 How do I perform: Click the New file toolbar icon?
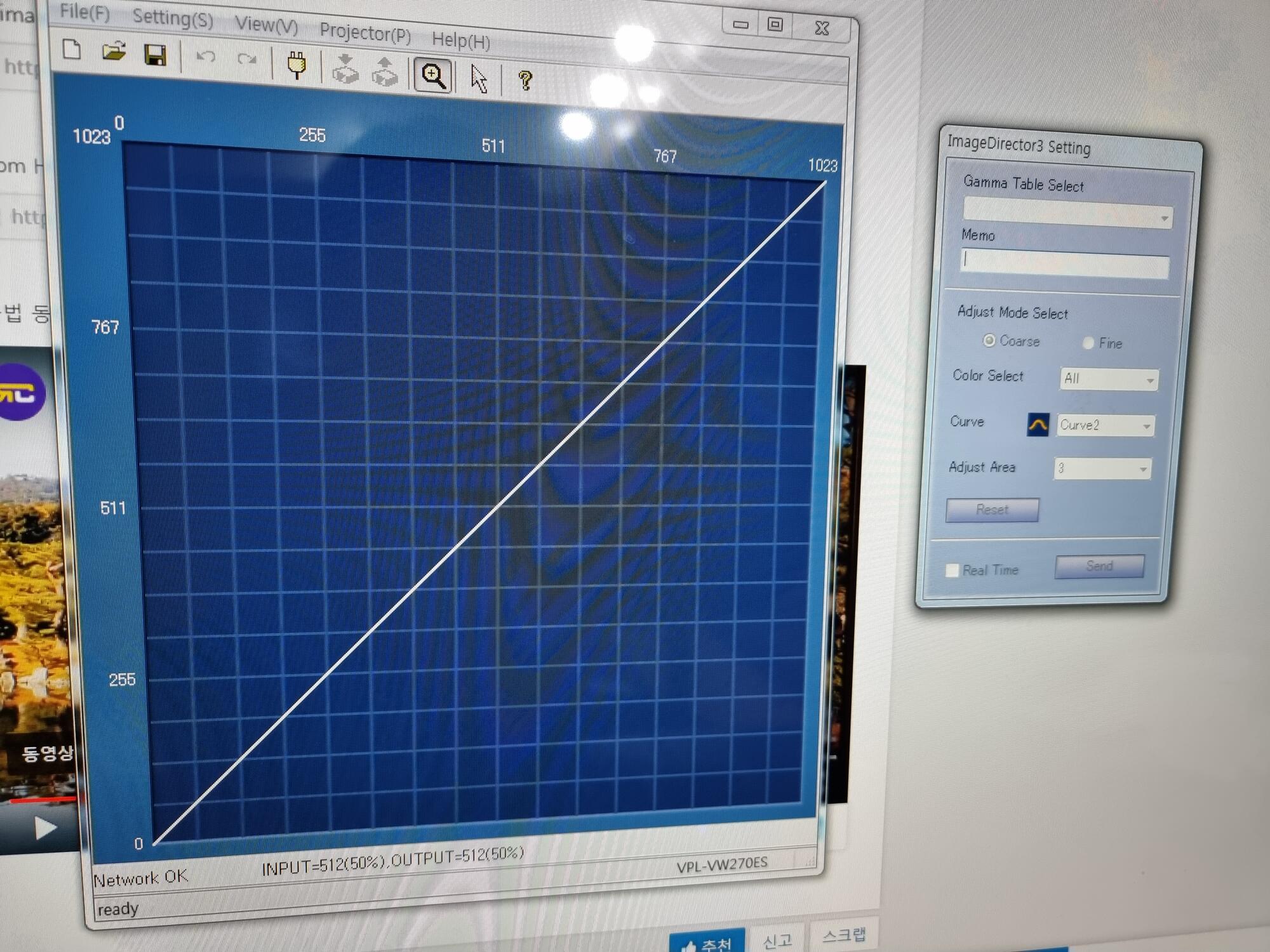click(72, 49)
